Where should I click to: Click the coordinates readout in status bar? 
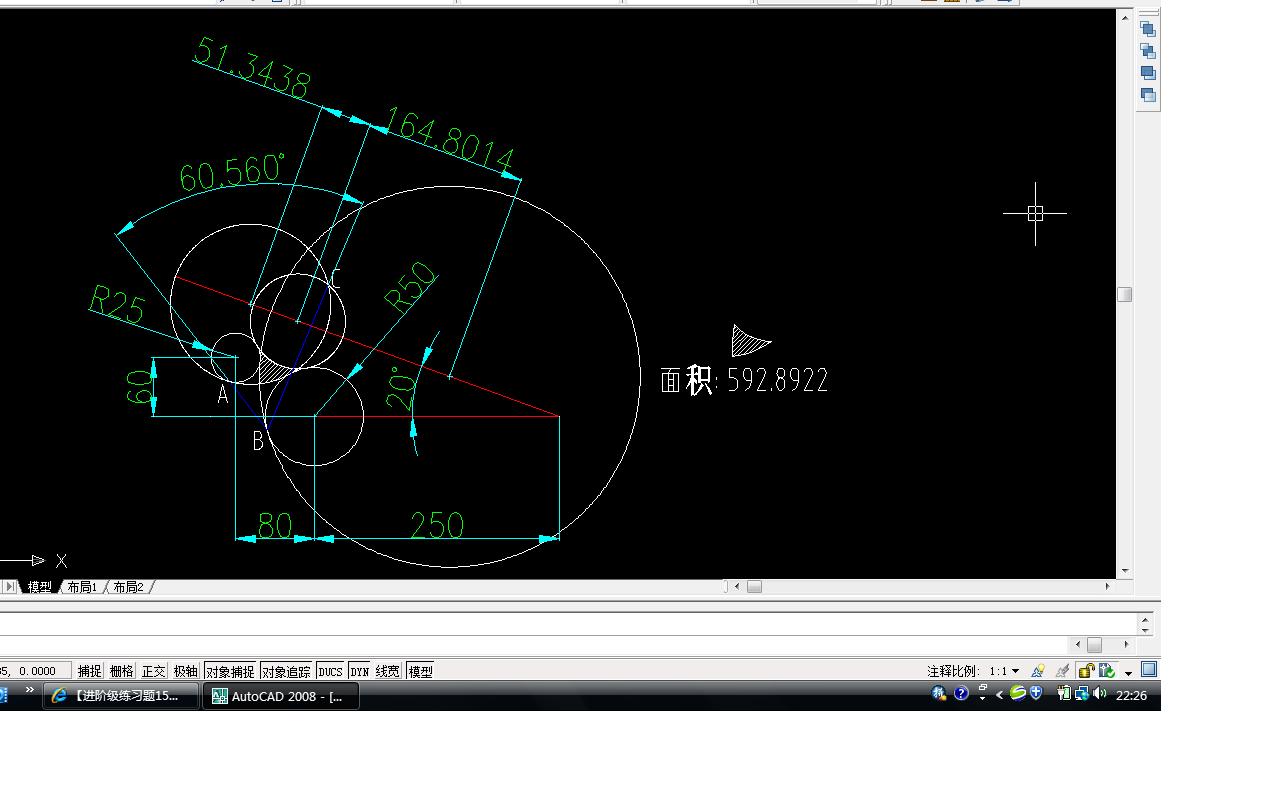point(34,671)
